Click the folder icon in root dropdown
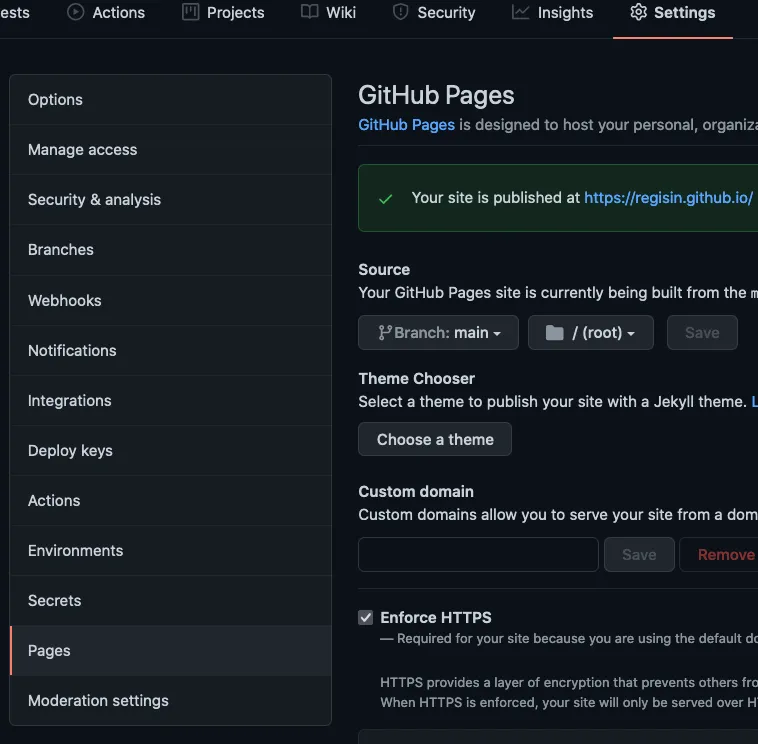The image size is (758, 744). 554,333
